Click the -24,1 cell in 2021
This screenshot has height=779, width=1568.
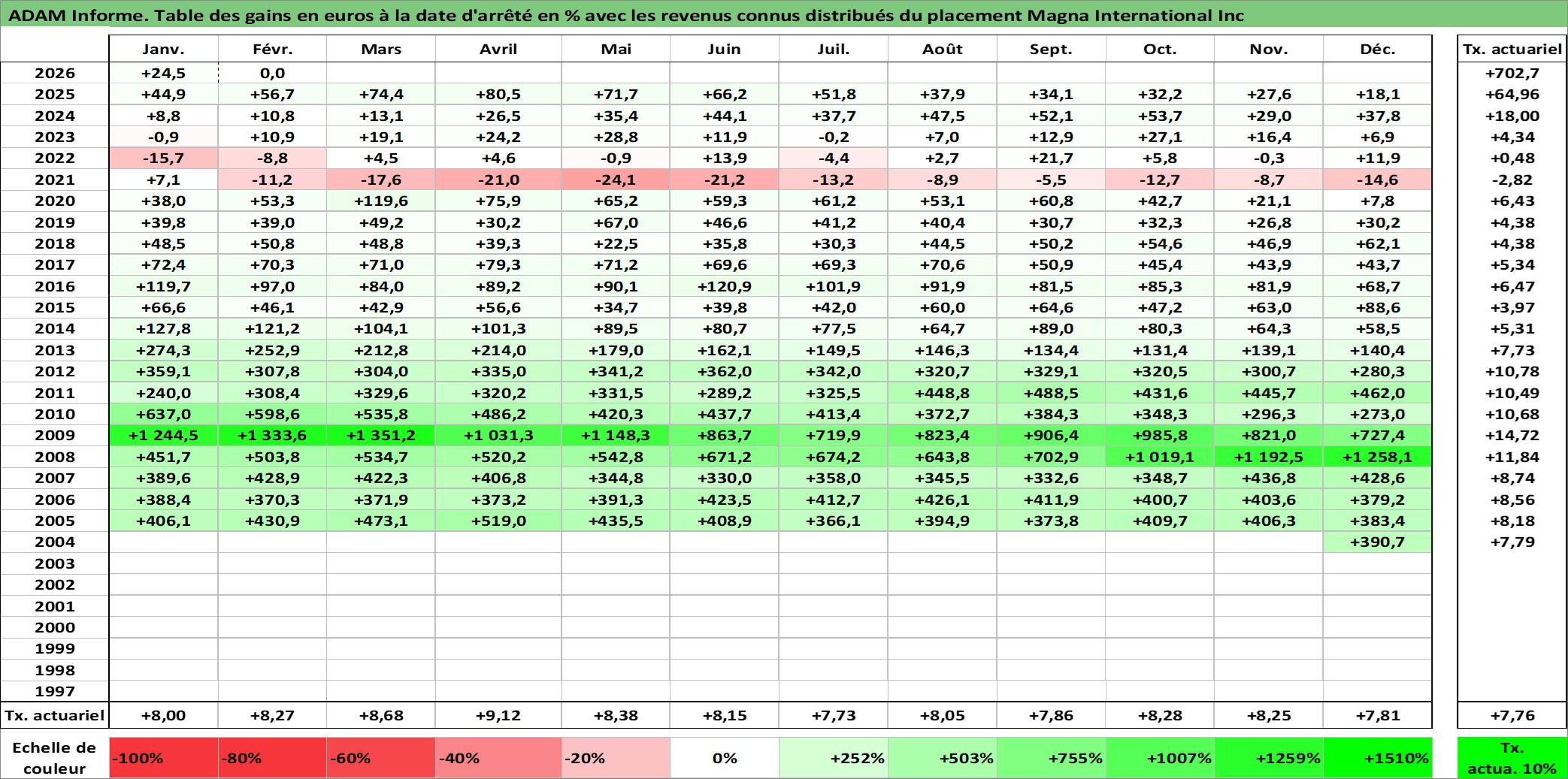(616, 180)
